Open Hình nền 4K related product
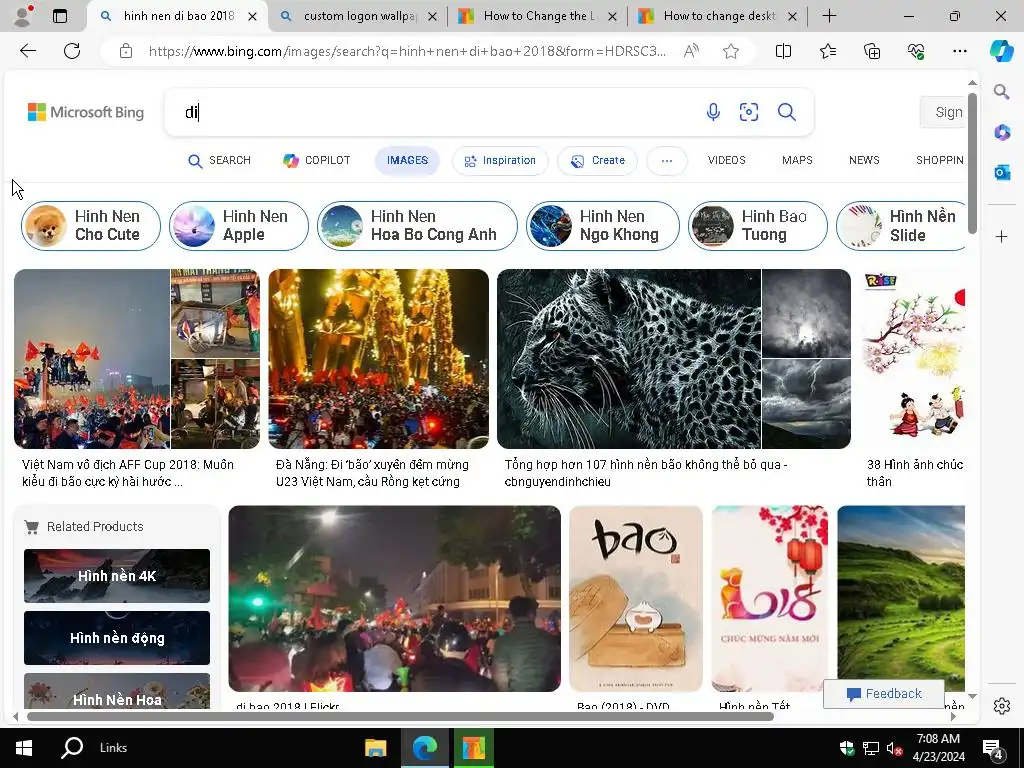The height and width of the screenshot is (768, 1024). pos(117,576)
